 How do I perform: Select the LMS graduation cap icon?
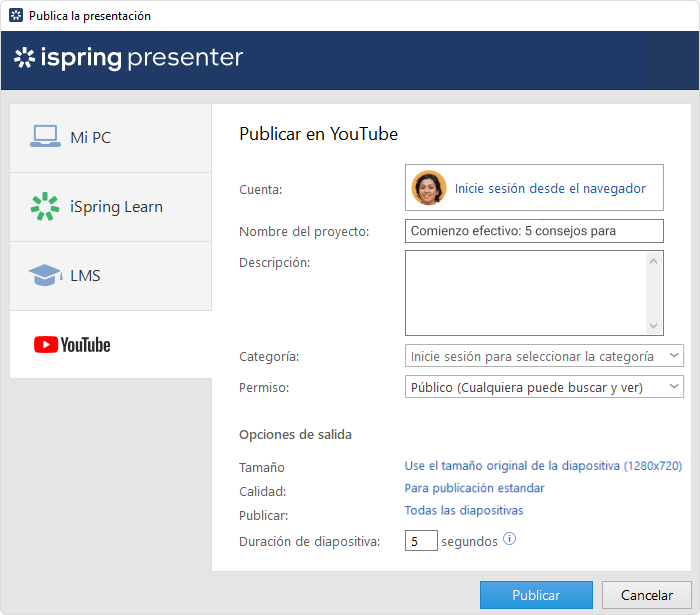point(45,275)
